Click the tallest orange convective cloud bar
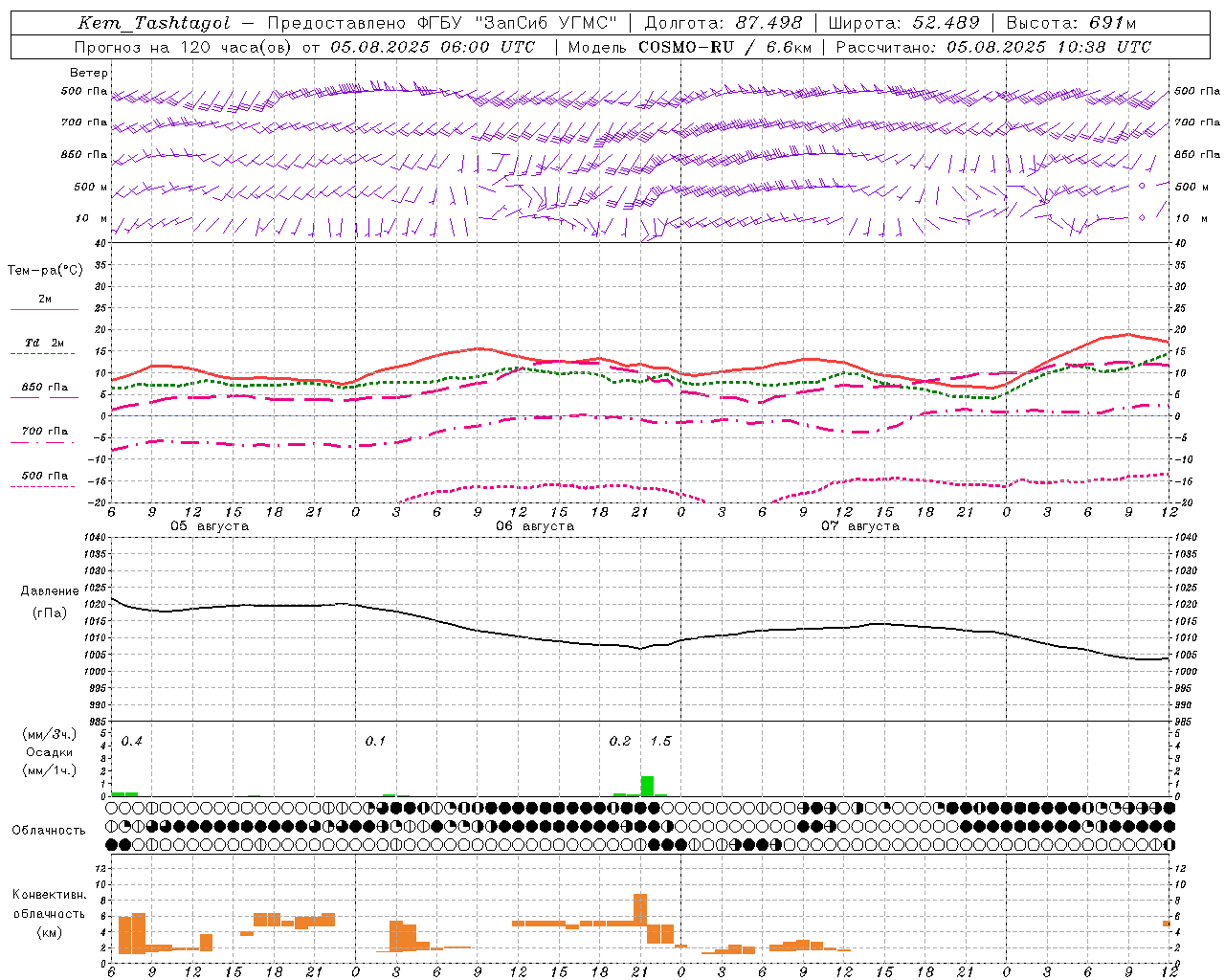The width and height of the screenshot is (1225, 980). coord(640,910)
